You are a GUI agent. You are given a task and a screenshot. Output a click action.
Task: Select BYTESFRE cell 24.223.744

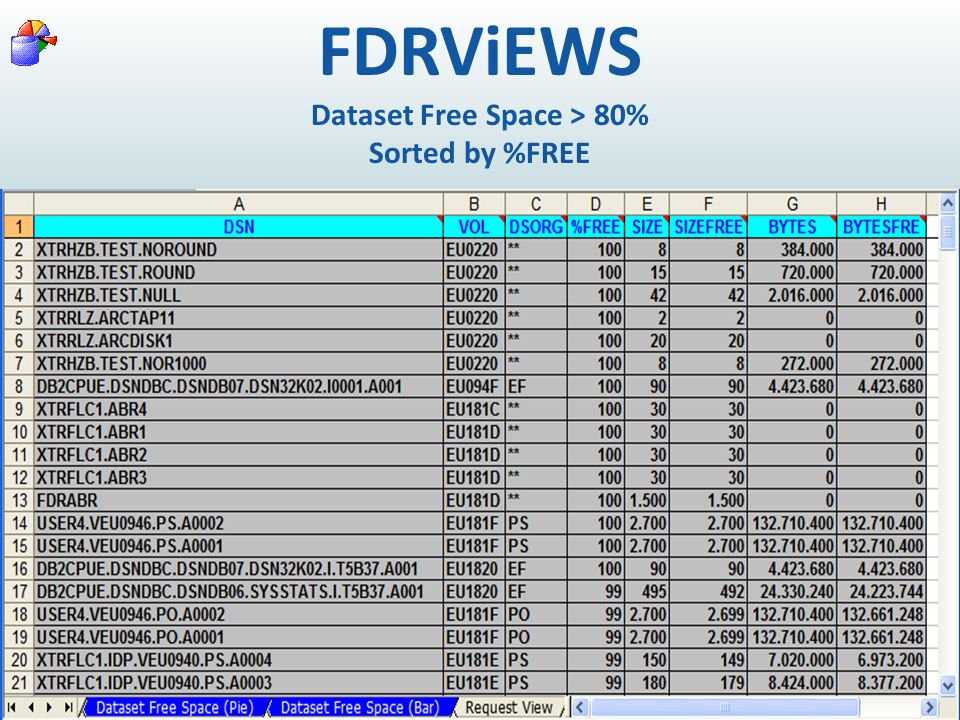click(x=881, y=591)
